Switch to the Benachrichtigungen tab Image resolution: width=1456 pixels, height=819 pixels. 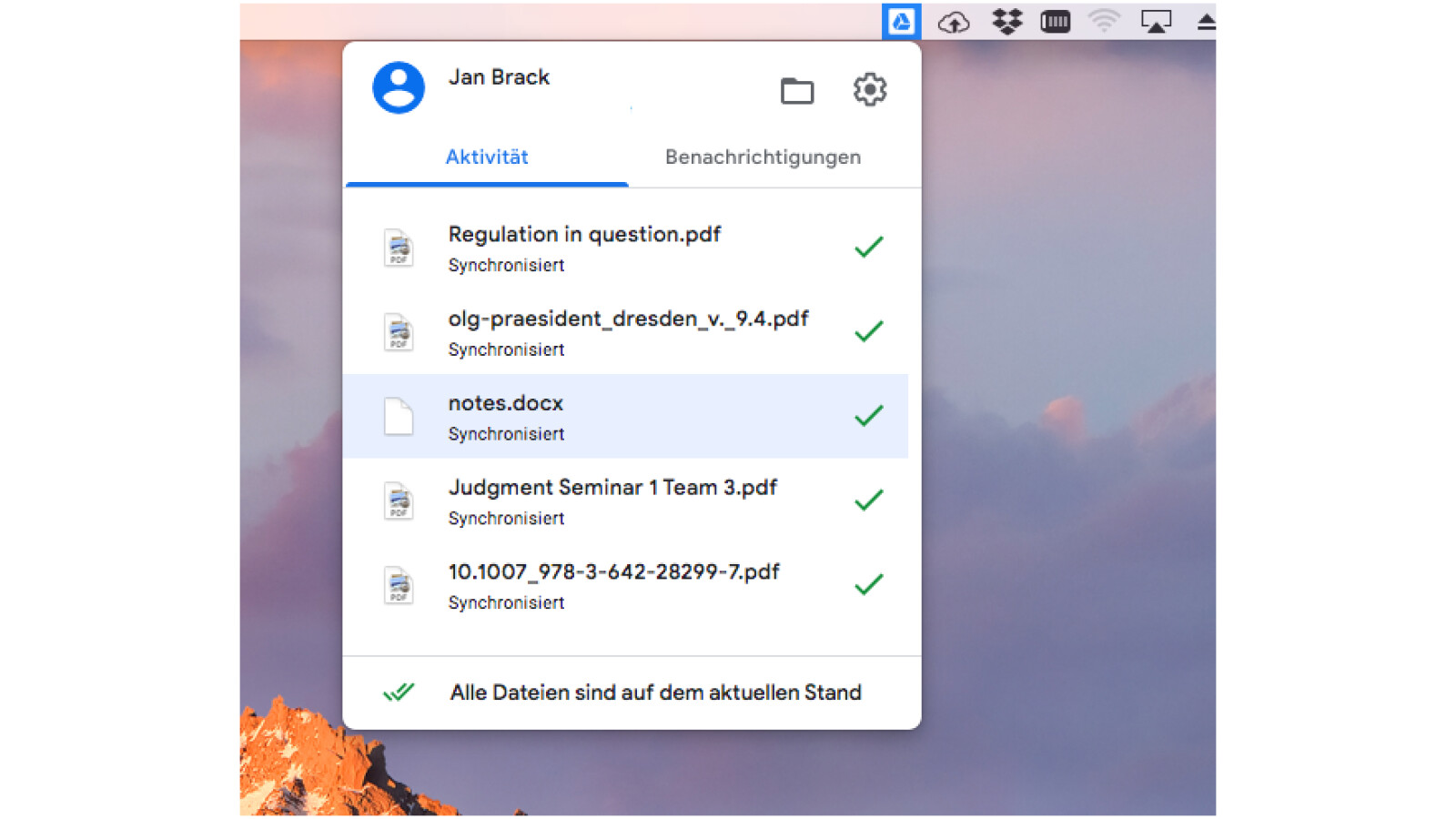tap(763, 157)
